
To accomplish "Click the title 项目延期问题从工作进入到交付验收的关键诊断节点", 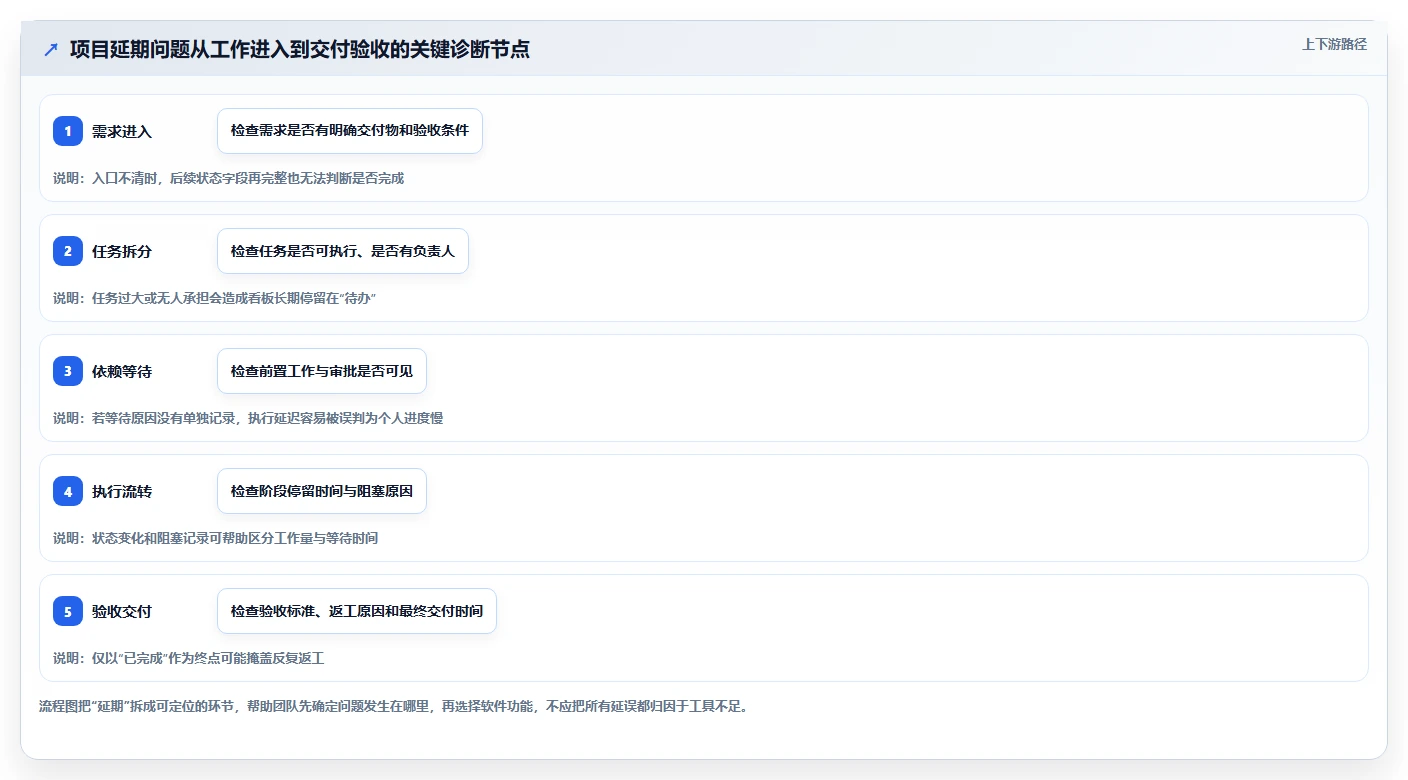I will point(300,49).
